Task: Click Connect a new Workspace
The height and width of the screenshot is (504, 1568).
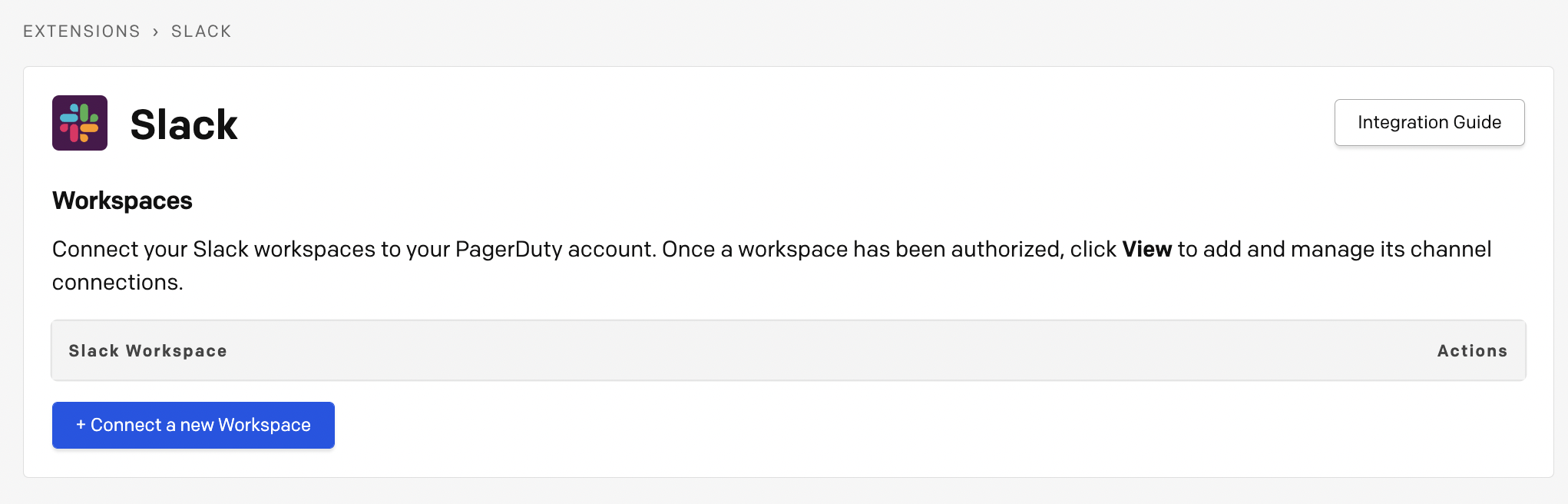Action: [x=193, y=424]
